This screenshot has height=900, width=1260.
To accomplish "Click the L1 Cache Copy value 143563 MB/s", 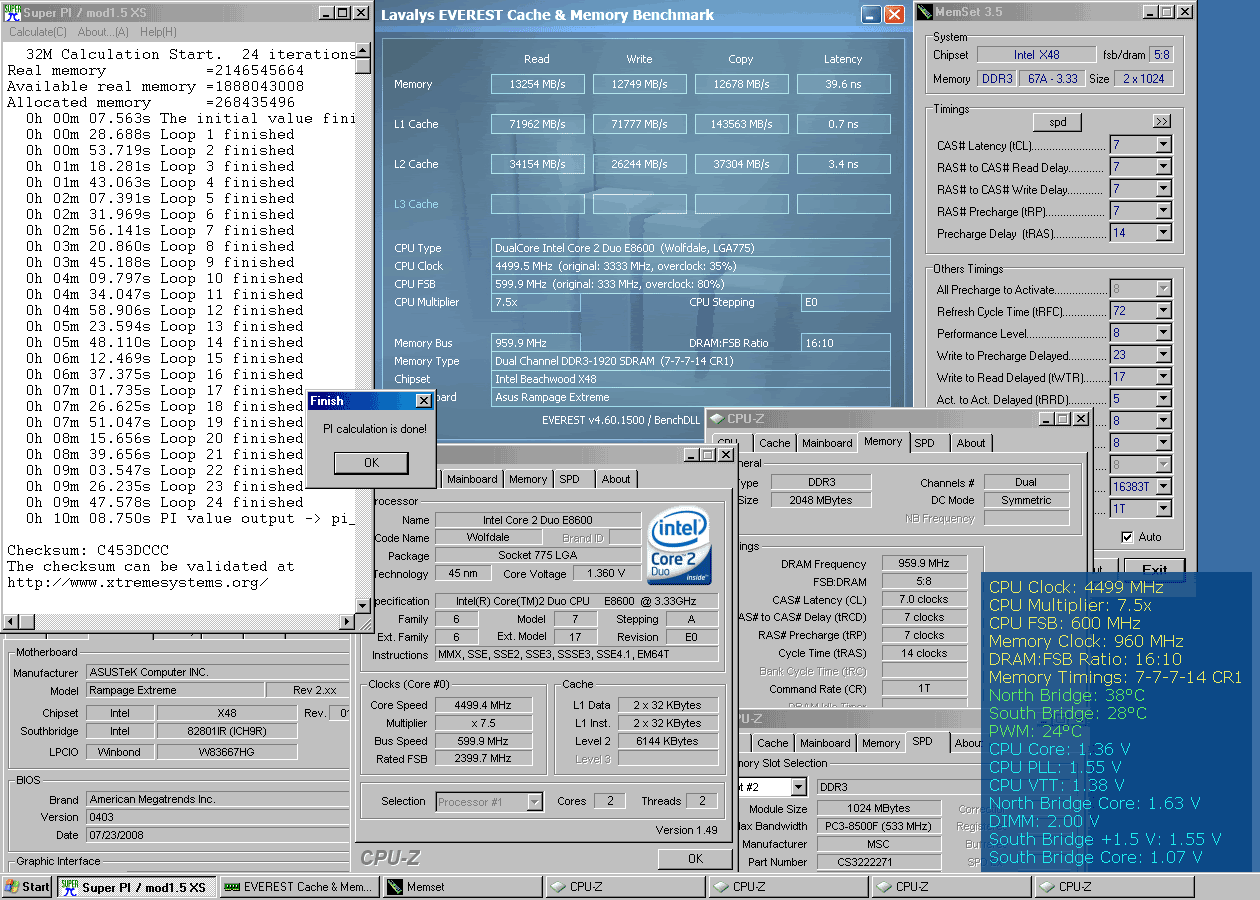I will pos(741,125).
